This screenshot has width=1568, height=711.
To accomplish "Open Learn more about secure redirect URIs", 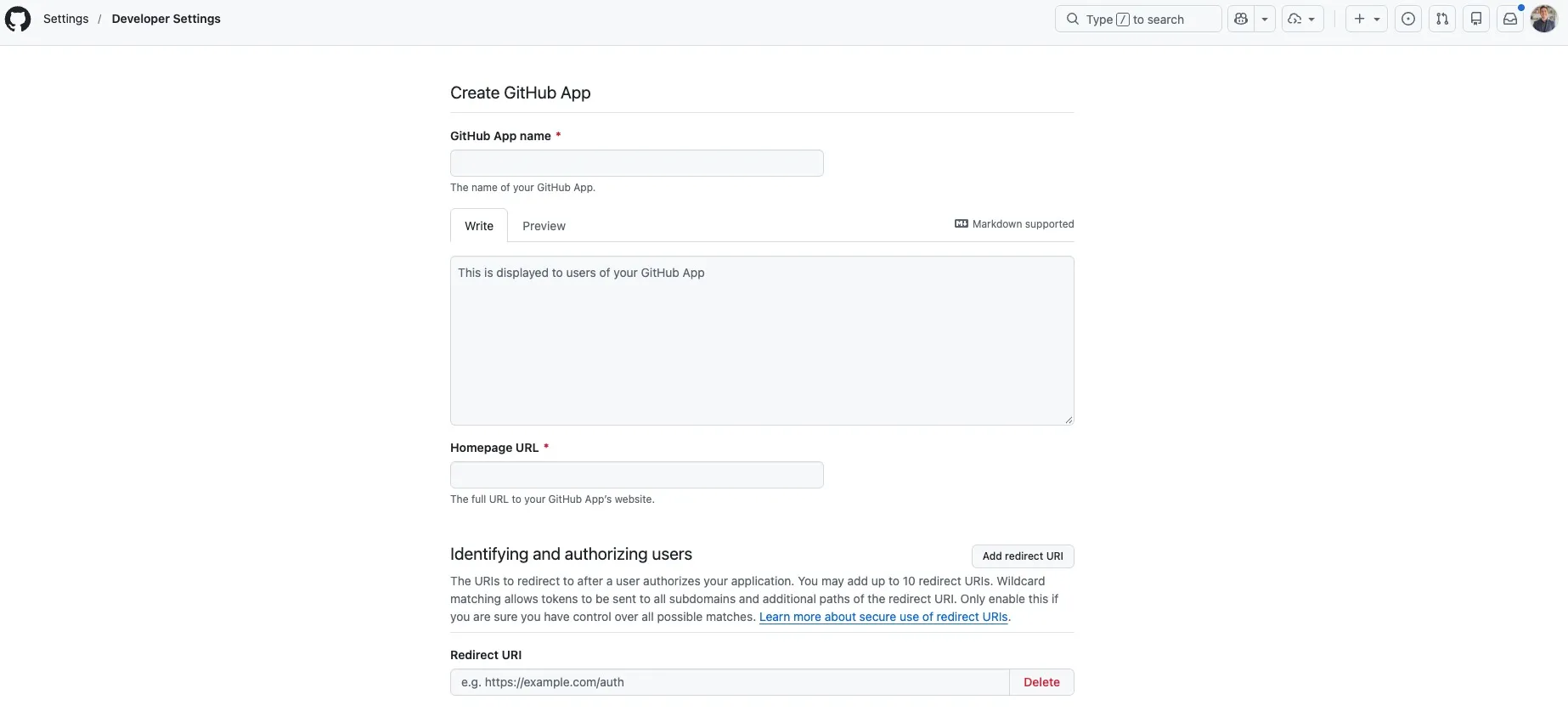I will coord(883,617).
